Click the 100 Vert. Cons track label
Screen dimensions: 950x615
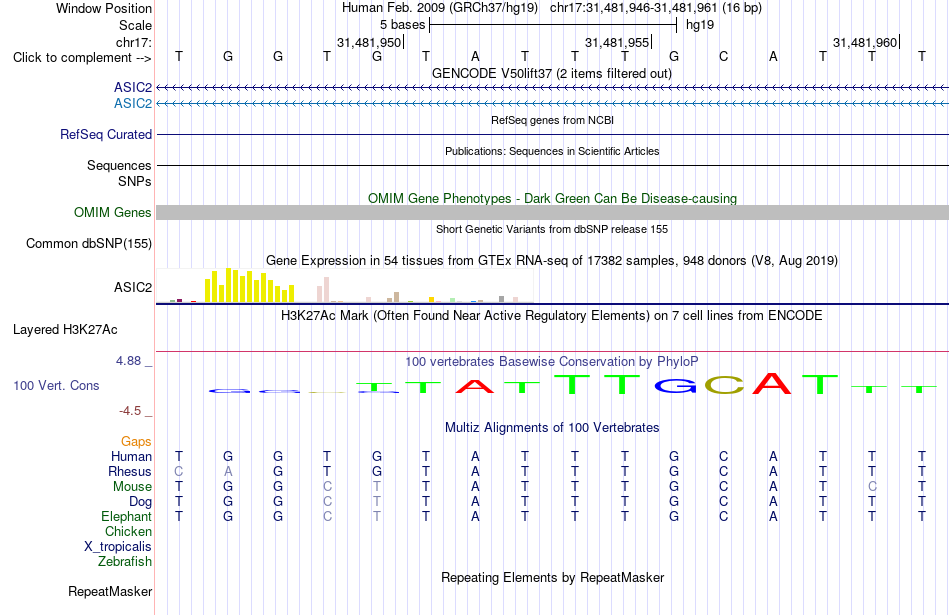(56, 385)
